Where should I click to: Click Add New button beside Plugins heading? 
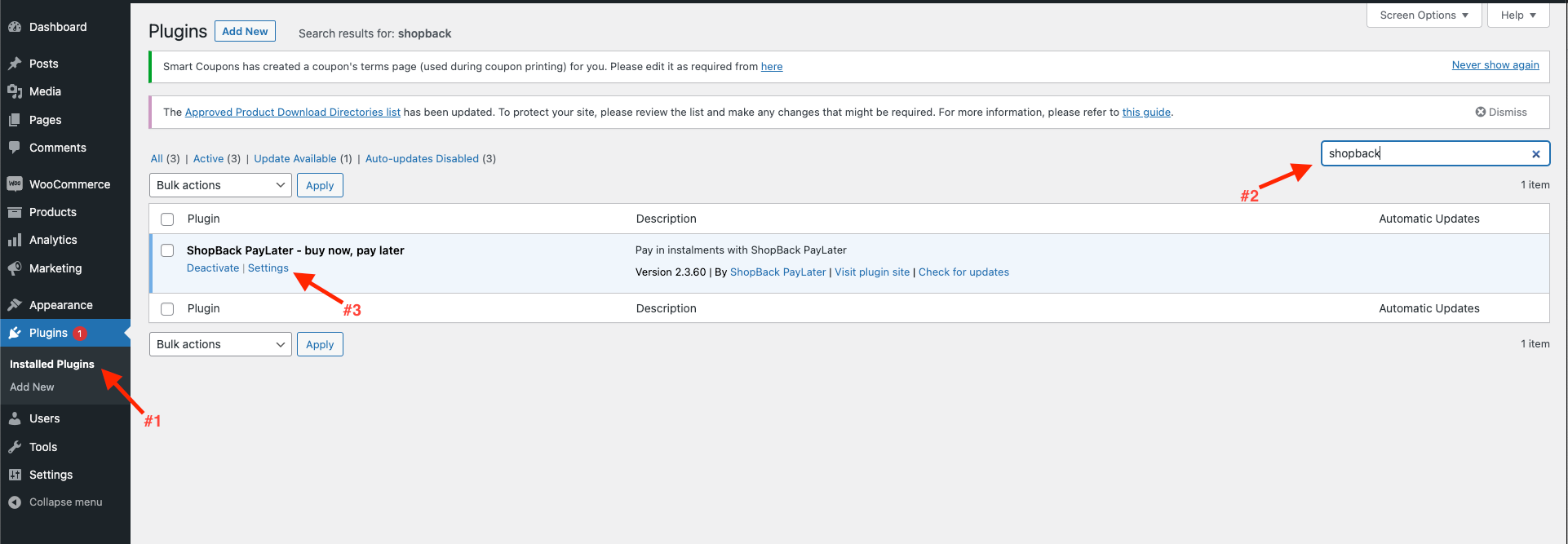coord(245,31)
